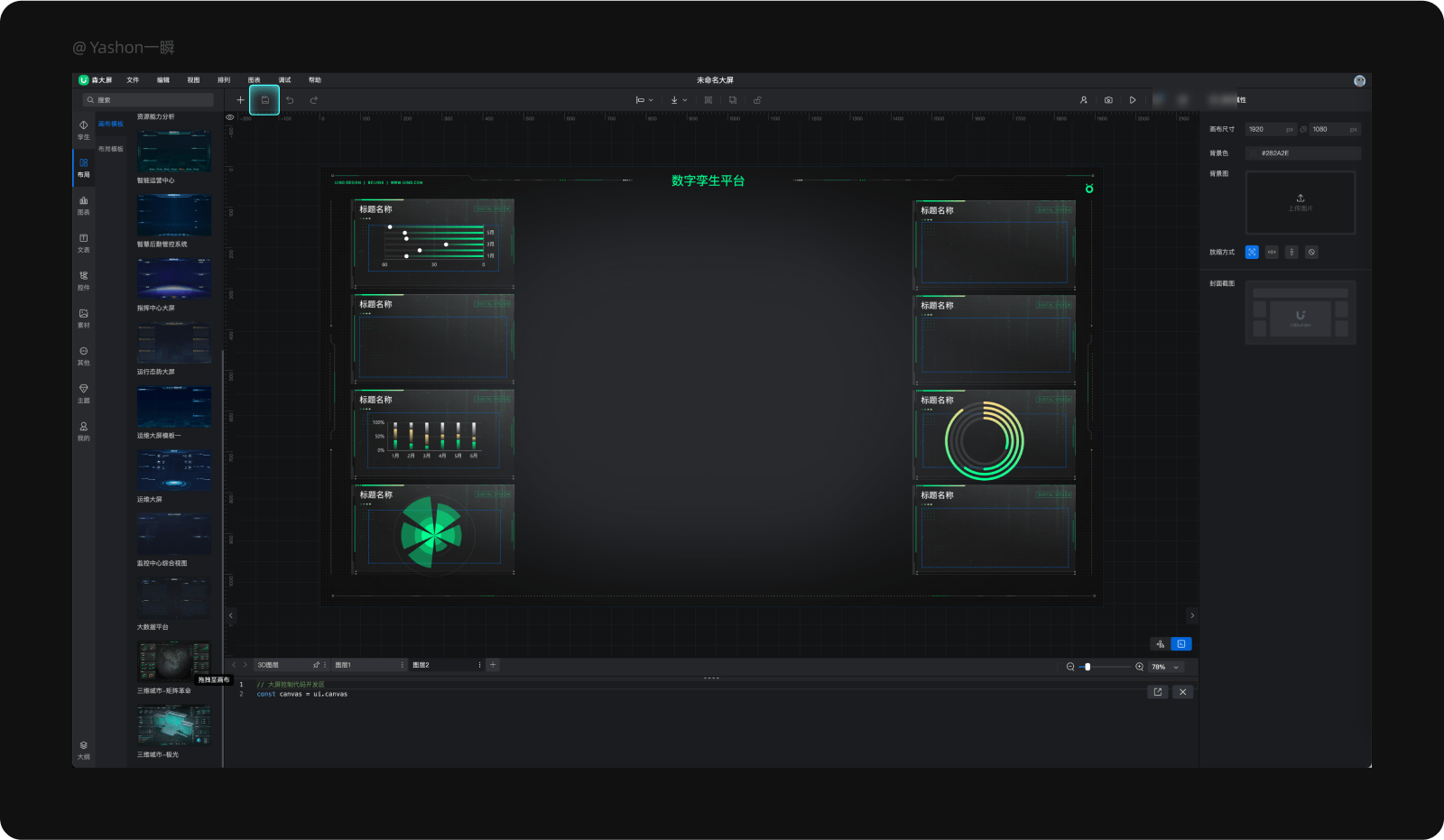Click the zoom in magnifier icon
Screen dimensions: 1444x840
[x=1140, y=667]
